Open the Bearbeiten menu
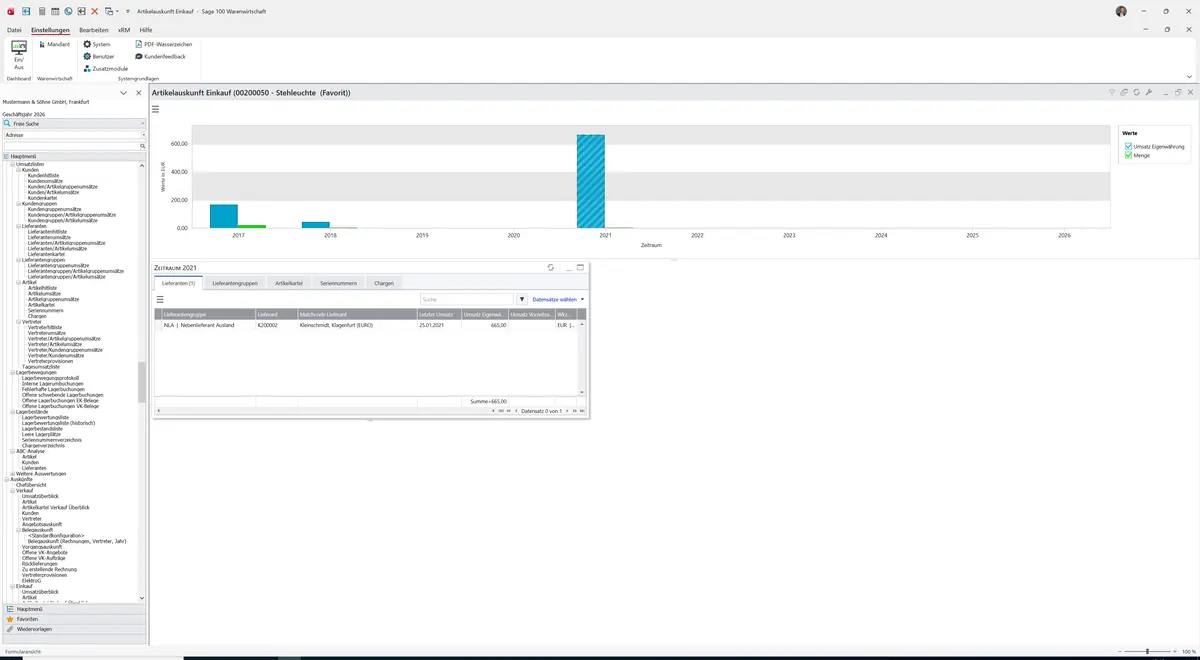1200x660 pixels. 93,30
